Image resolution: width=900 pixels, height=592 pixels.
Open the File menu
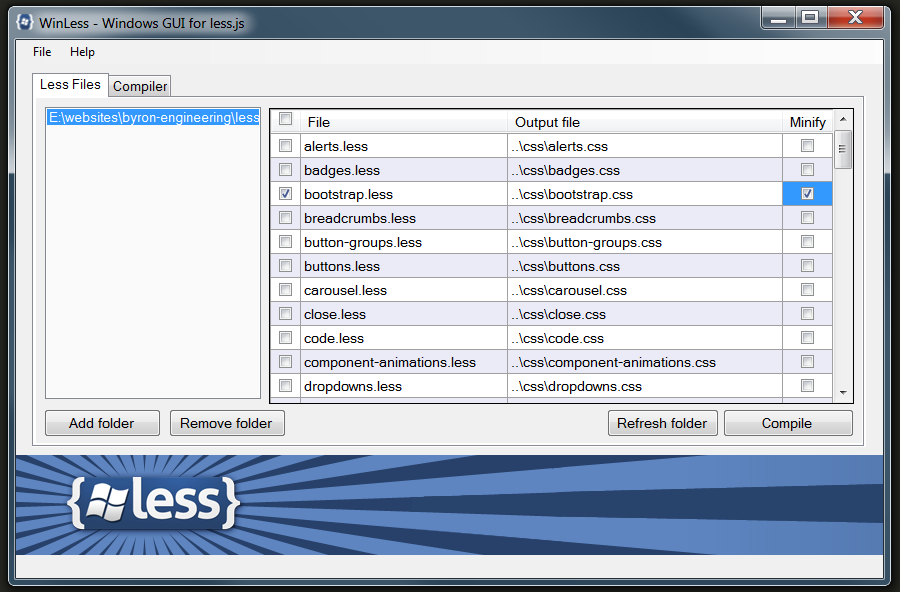pyautogui.click(x=42, y=52)
